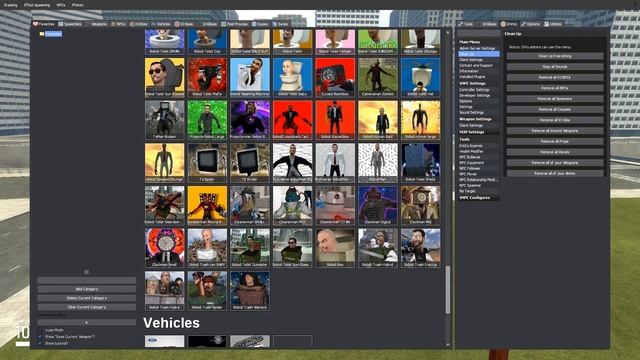Click the Remove all Props button
Viewport: 640px width, 360px height.
click(555, 141)
